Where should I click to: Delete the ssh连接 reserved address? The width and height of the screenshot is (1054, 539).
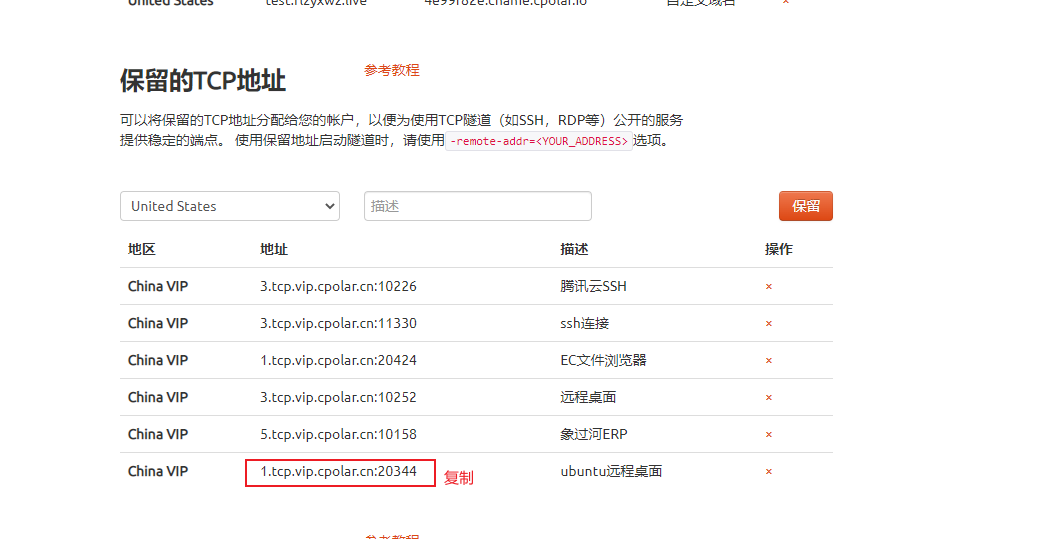[x=768, y=324]
